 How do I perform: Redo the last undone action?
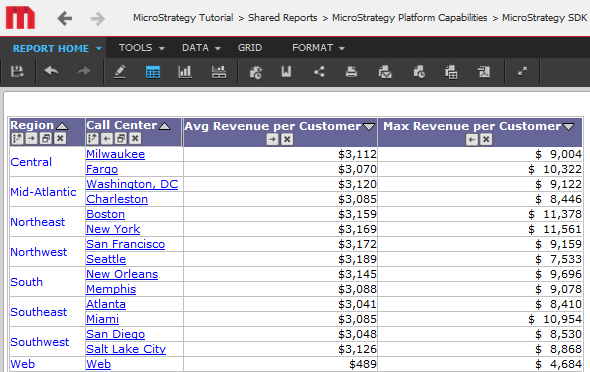point(84,71)
